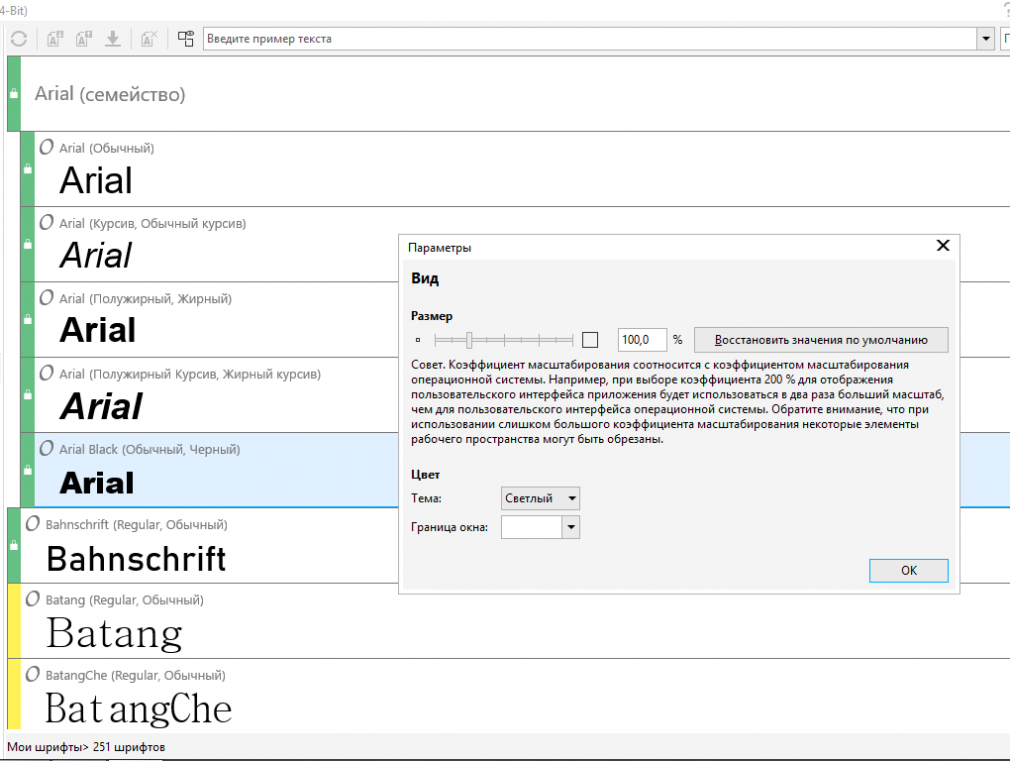1010x761 pixels.
Task: Click the label Arial (Обычный)
Action: (107, 148)
